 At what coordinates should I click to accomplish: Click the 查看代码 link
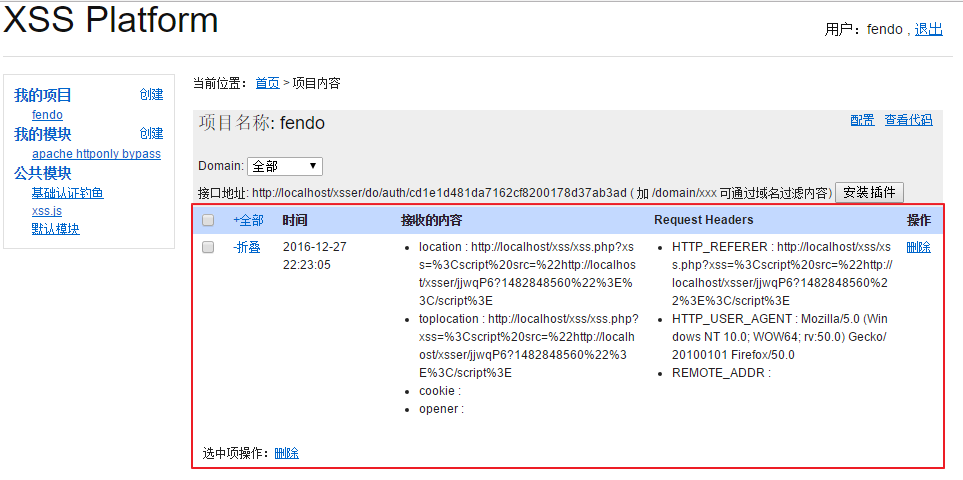pyautogui.click(x=908, y=120)
